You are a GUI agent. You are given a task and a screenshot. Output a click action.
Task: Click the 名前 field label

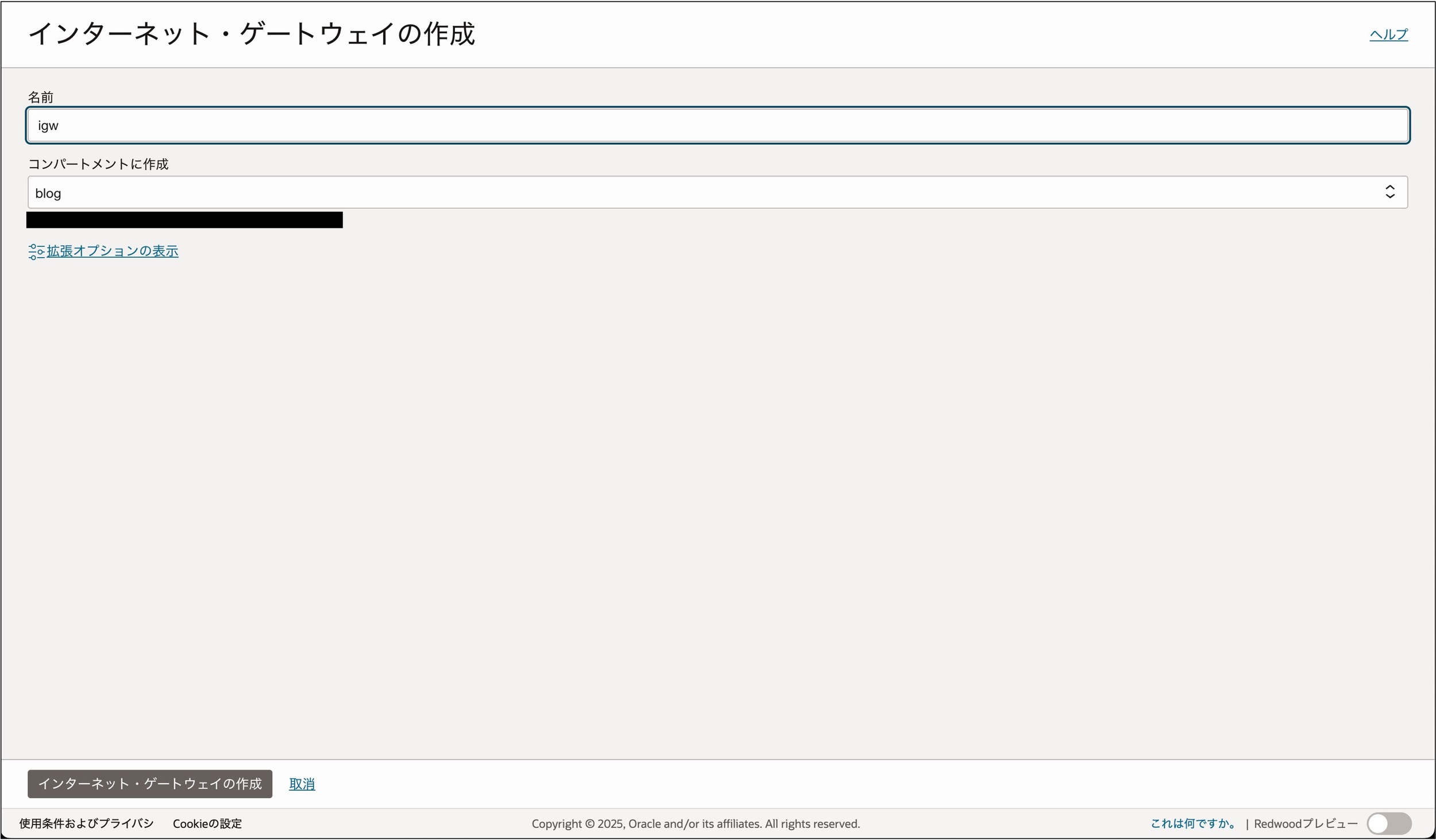pos(41,97)
